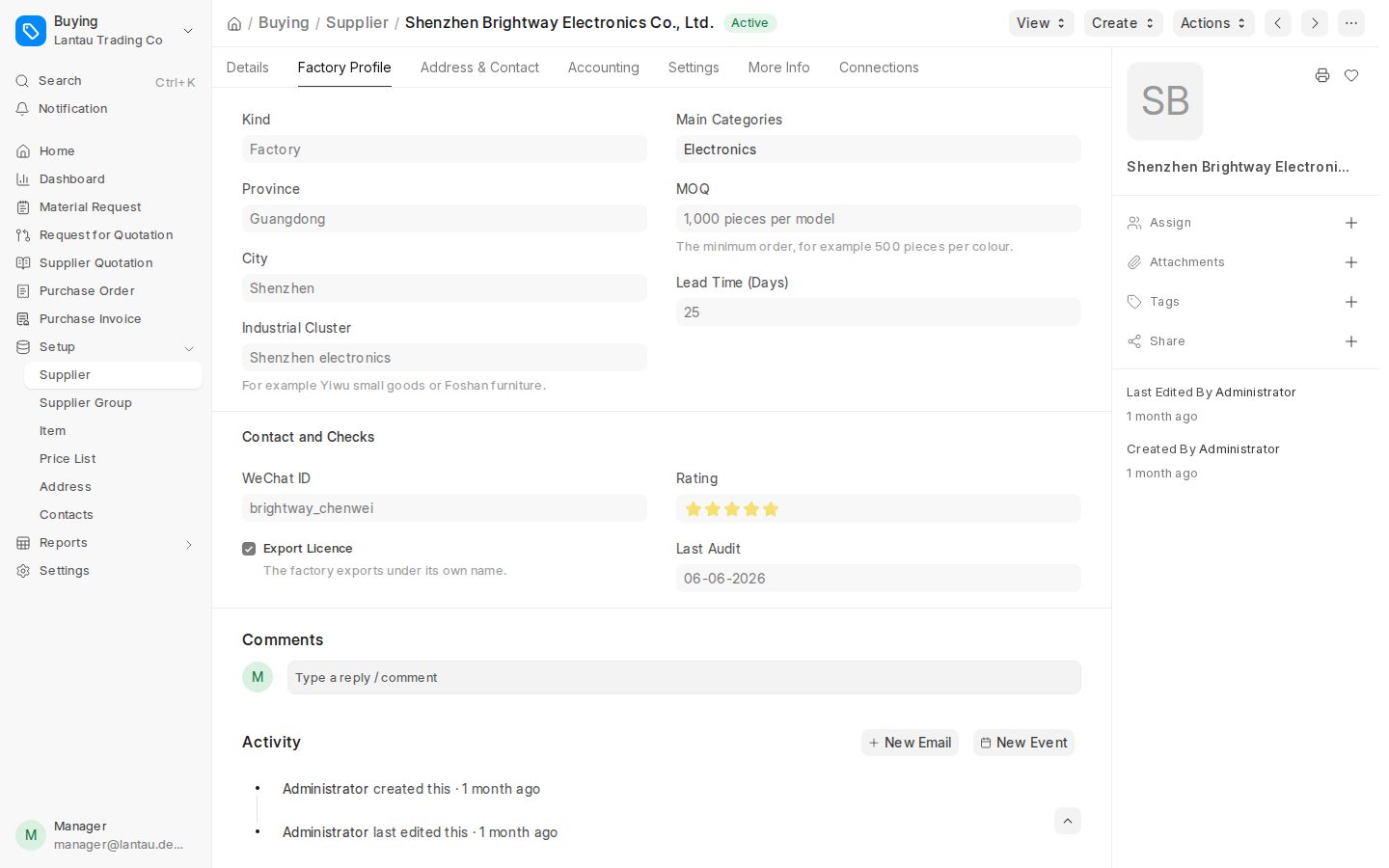The image size is (1389, 868).
Task: Like the document with heart icon
Action: pos(1351,75)
